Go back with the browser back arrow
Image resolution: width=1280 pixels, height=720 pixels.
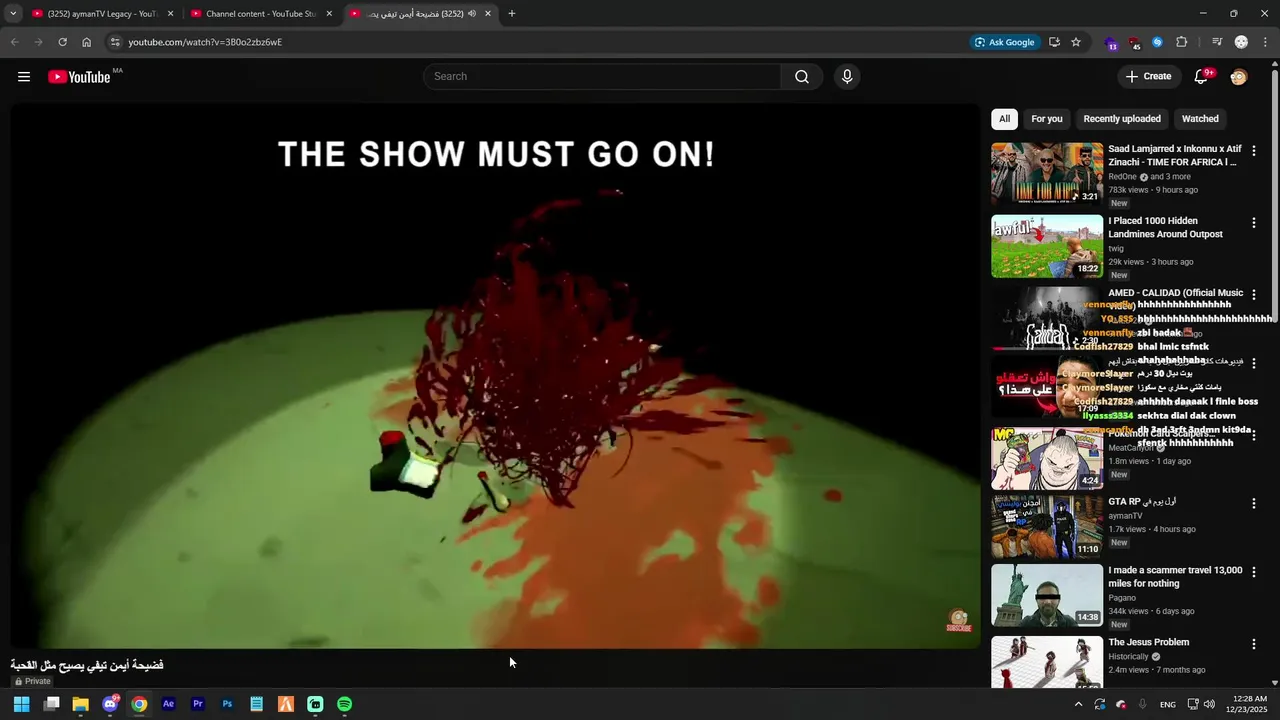pos(14,42)
